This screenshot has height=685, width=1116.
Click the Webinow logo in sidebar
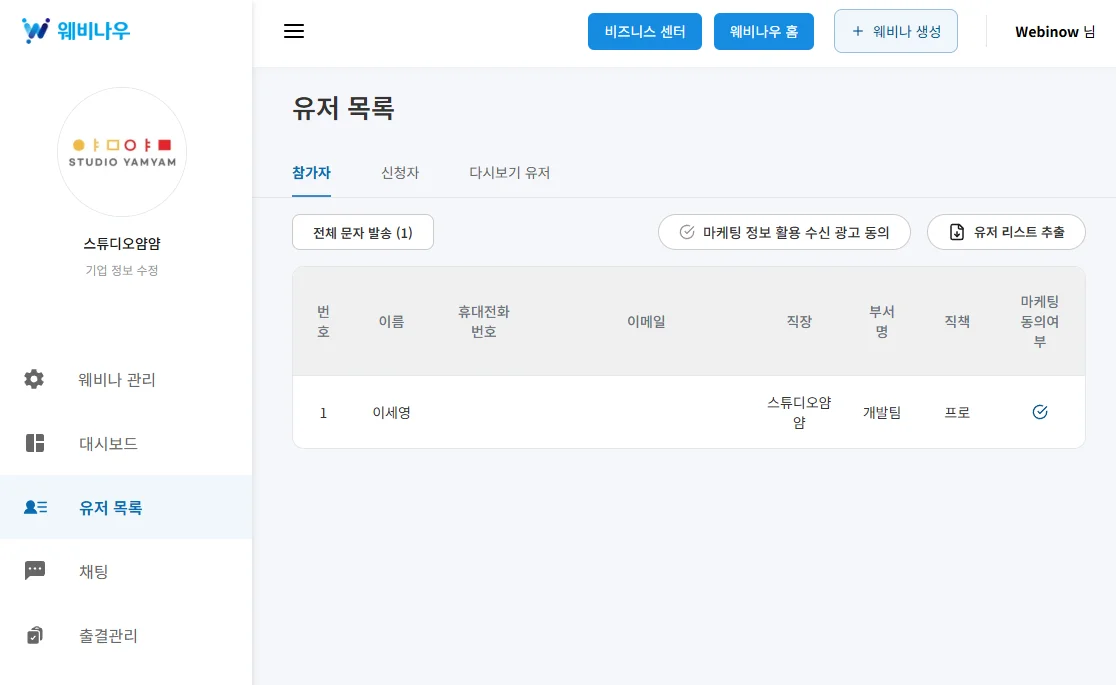coord(76,30)
